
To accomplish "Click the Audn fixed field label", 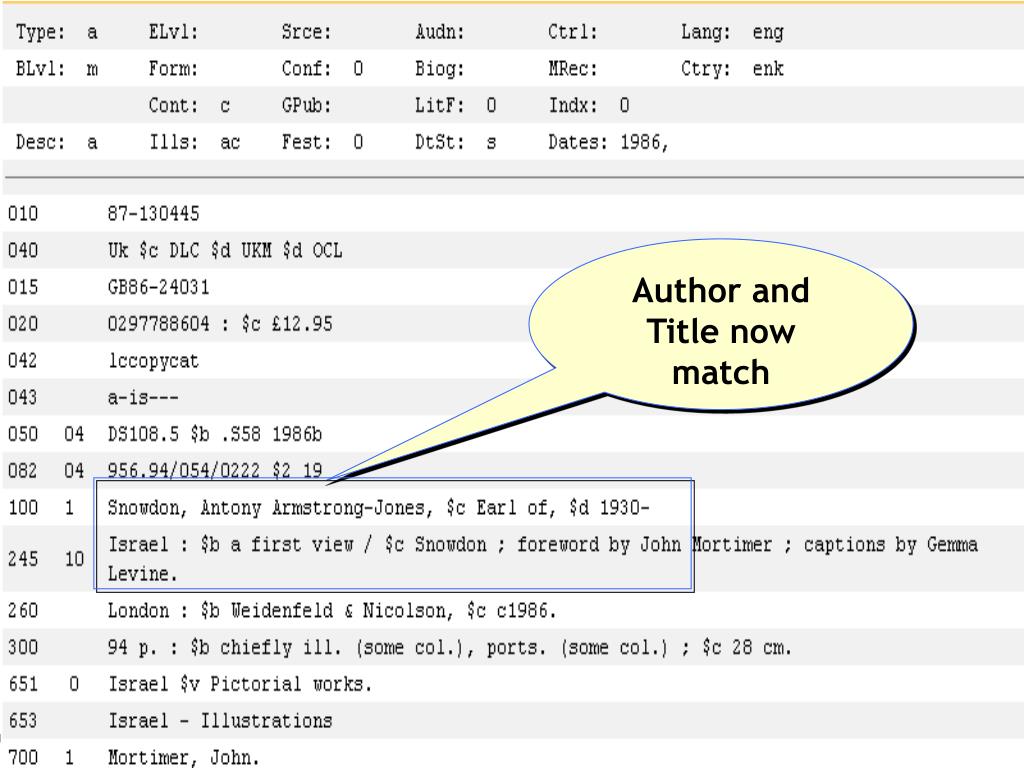I will click(440, 32).
